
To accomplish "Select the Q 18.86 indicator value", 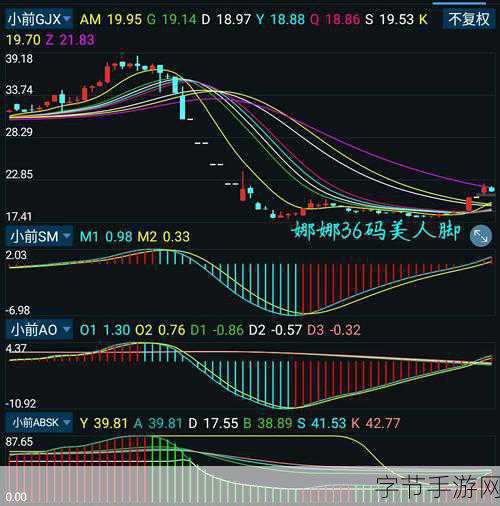I will [x=335, y=19].
